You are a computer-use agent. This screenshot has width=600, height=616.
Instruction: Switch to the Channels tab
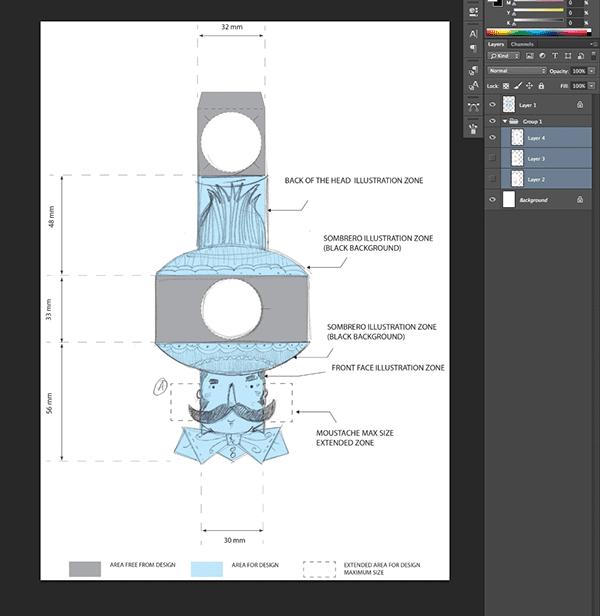point(522,44)
